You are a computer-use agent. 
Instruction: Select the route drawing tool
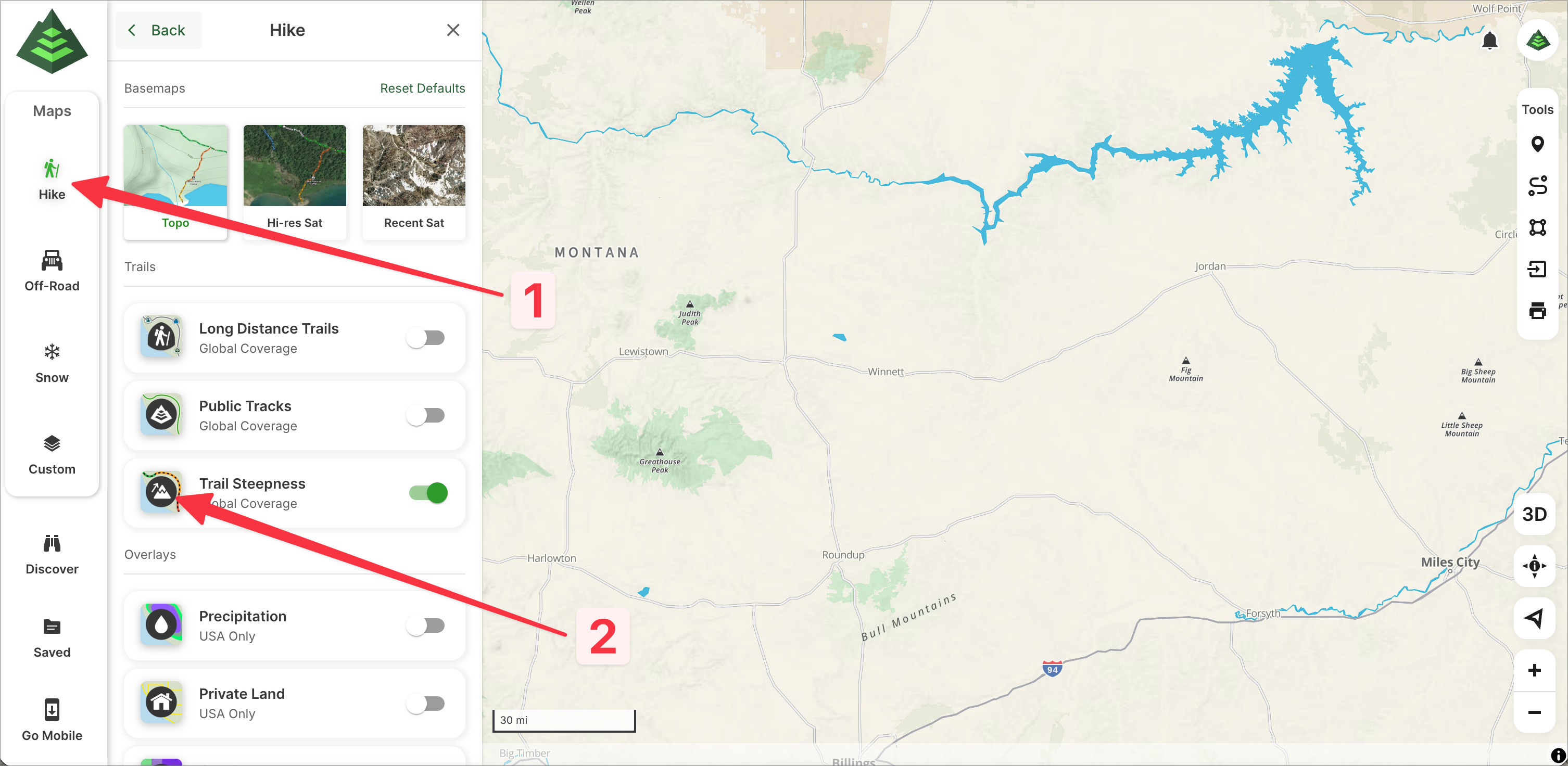point(1537,186)
